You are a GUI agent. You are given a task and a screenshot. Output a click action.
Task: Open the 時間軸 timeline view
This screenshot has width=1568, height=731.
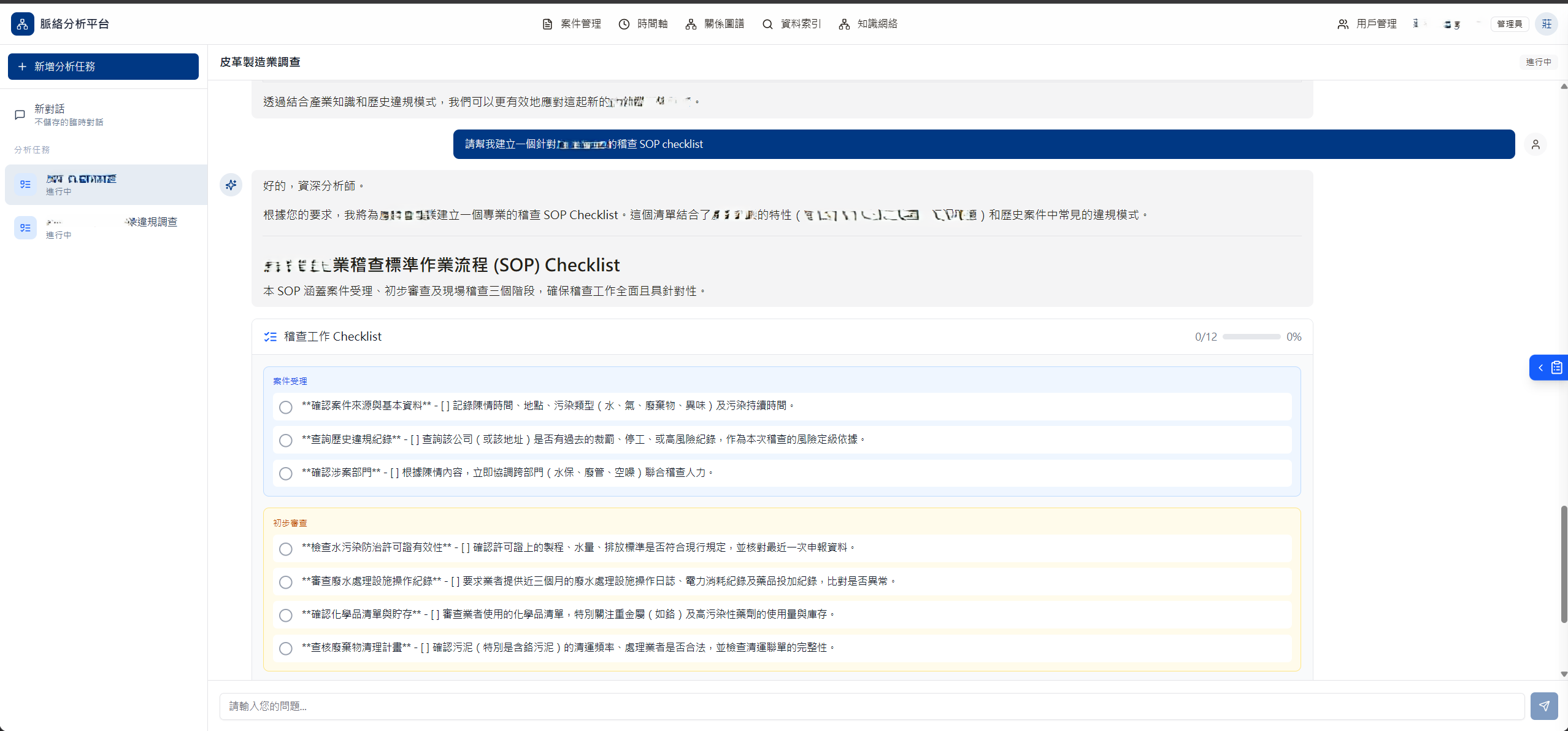644,24
